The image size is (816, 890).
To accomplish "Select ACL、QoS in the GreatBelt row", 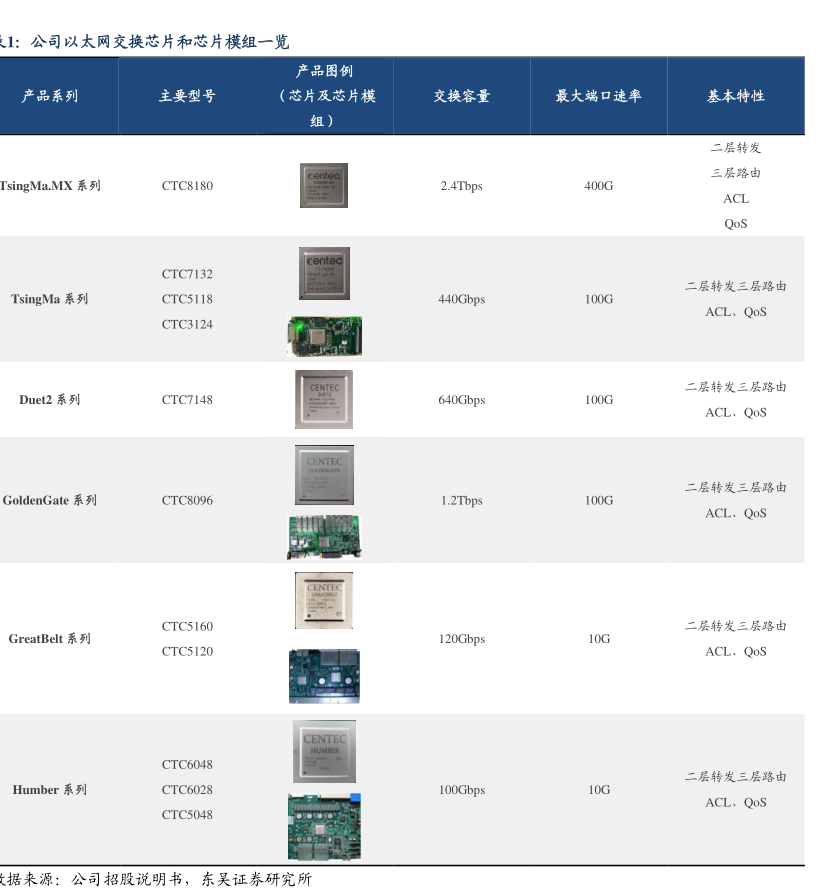I will point(736,652).
